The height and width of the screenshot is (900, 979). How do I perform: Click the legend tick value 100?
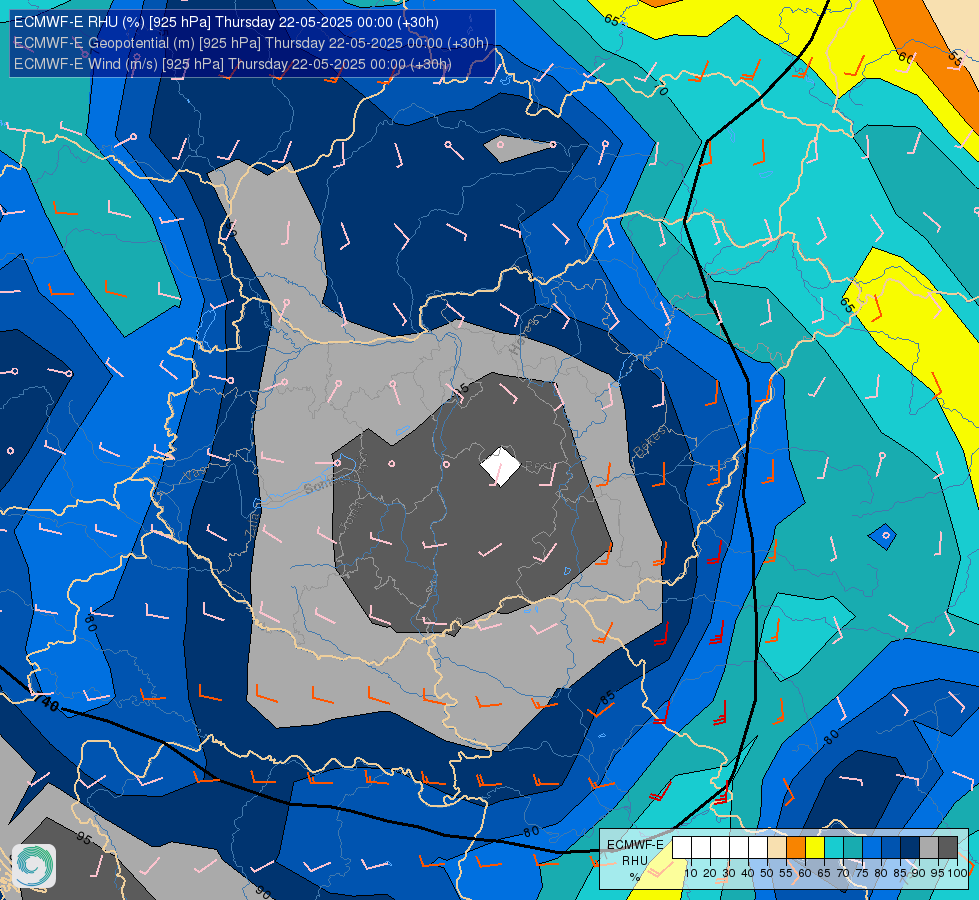tap(957, 873)
